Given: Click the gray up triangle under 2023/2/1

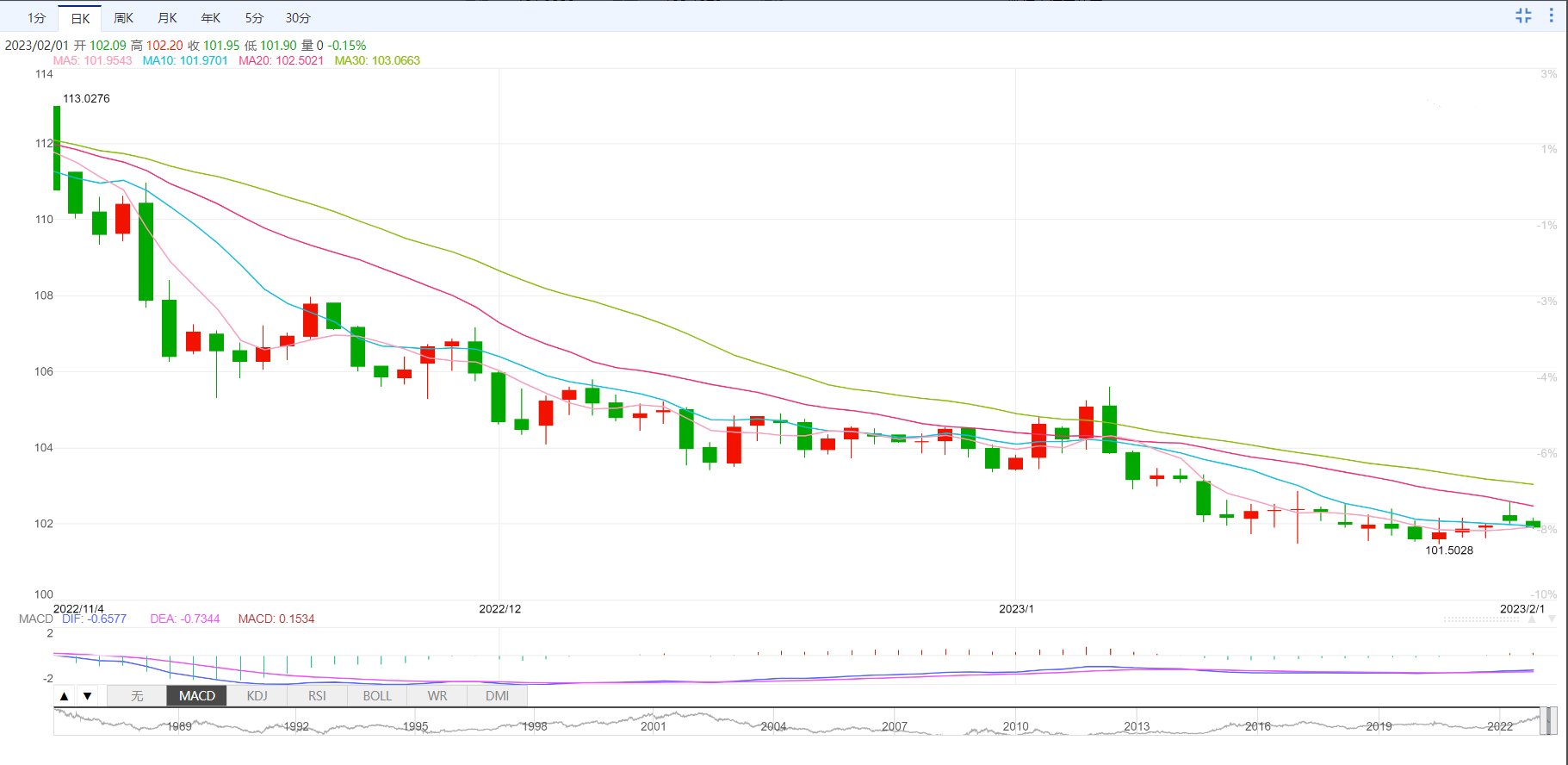Looking at the screenshot, I should (1531, 619).
